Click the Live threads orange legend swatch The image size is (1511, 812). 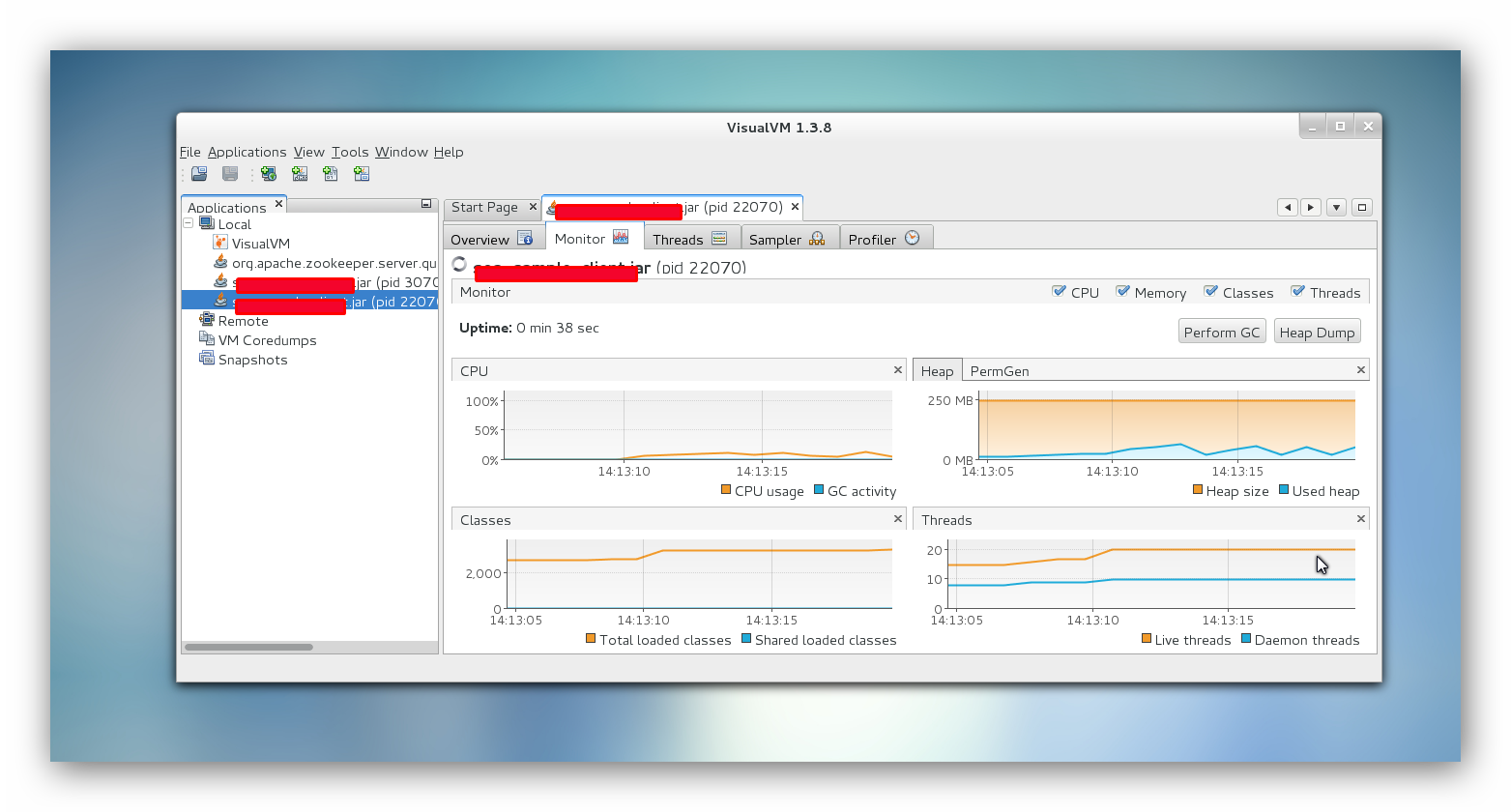(x=1147, y=638)
